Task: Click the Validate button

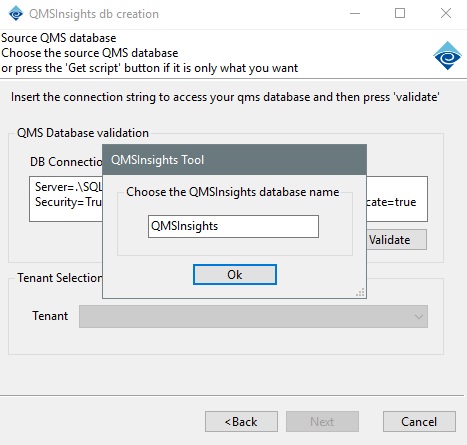Action: (x=397, y=240)
